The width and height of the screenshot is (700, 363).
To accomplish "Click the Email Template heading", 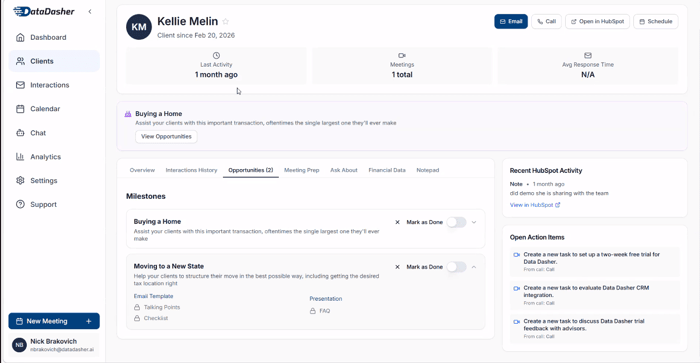I will (153, 296).
